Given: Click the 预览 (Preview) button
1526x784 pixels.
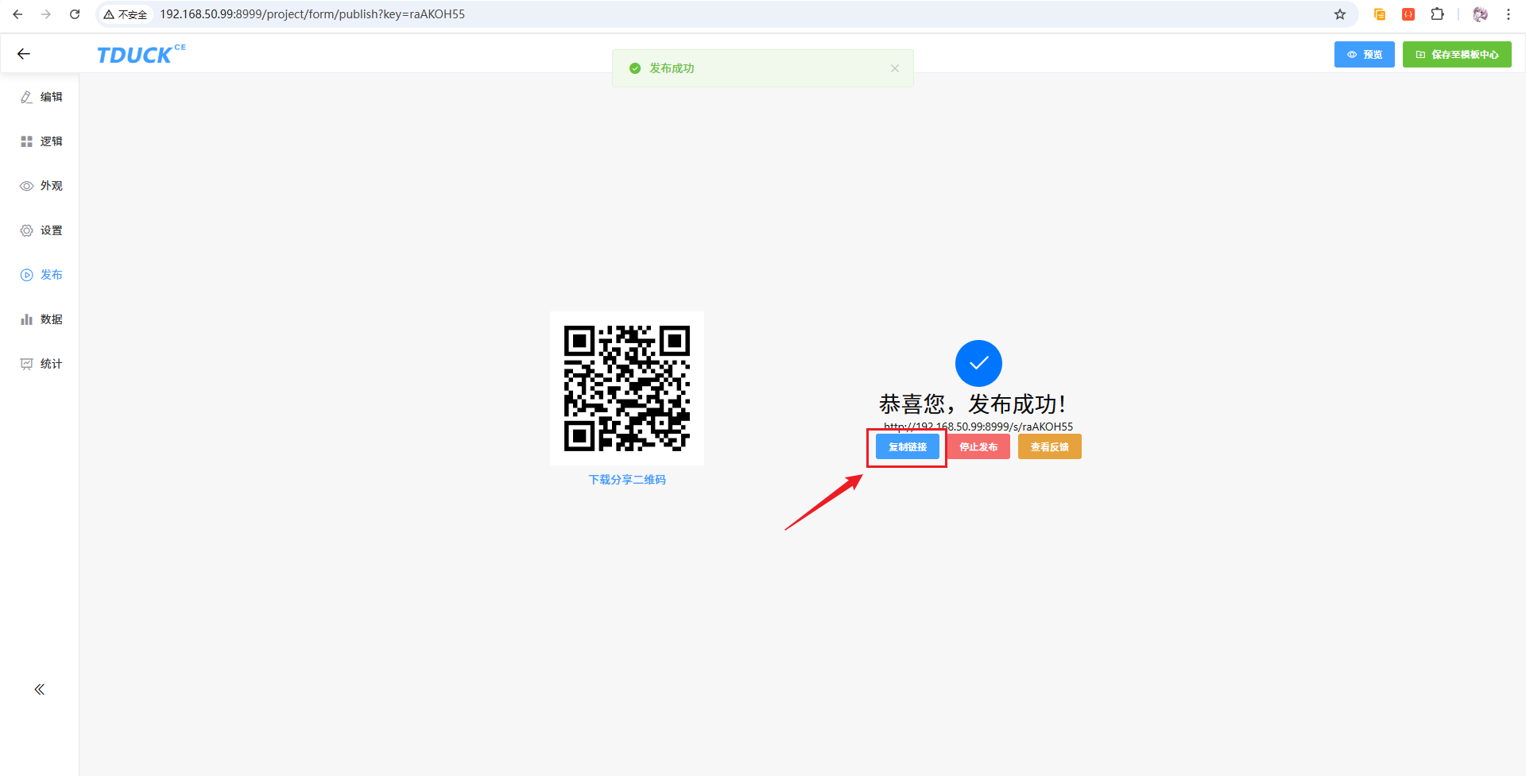Looking at the screenshot, I should (1364, 55).
